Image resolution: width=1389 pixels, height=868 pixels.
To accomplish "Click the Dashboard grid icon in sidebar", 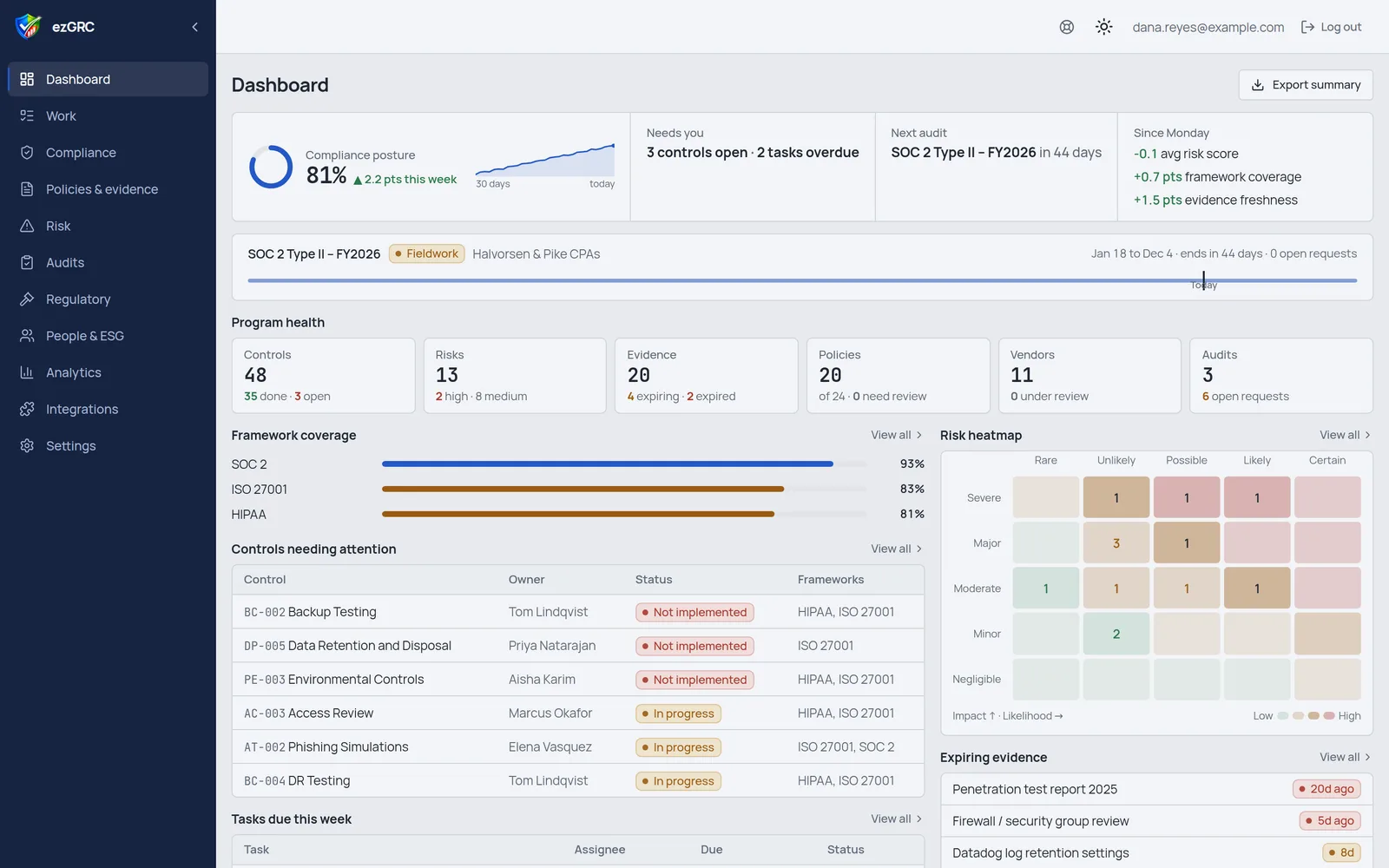I will pos(27,79).
